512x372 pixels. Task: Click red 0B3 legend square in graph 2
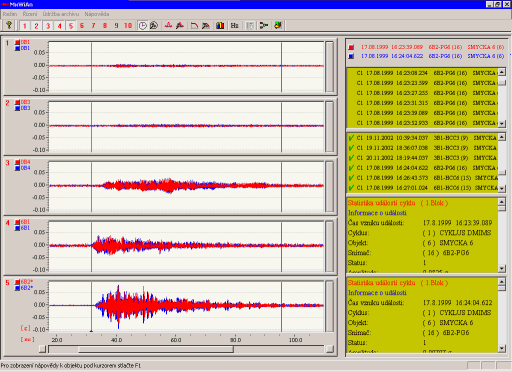pyautogui.click(x=17, y=102)
